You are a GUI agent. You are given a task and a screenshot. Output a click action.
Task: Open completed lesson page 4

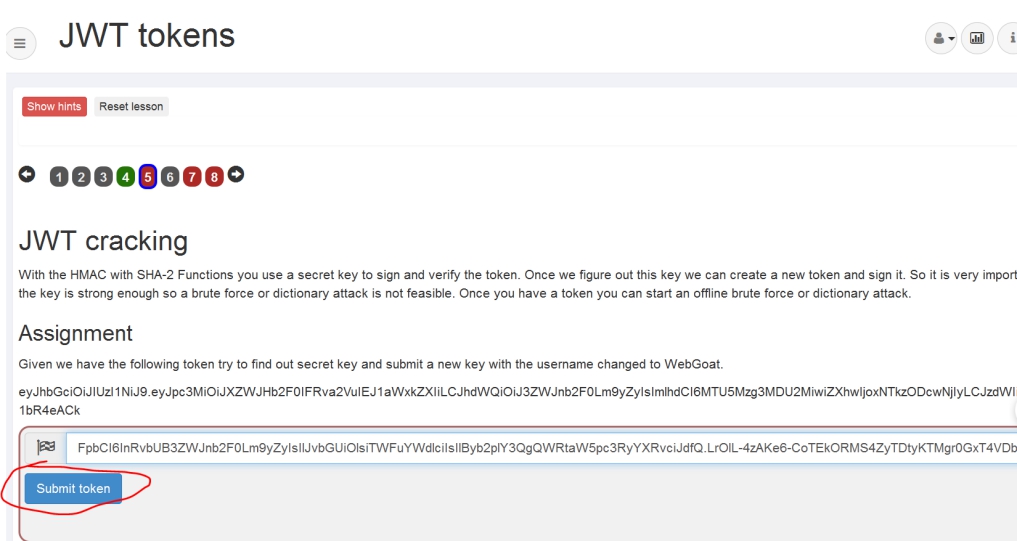(x=126, y=176)
